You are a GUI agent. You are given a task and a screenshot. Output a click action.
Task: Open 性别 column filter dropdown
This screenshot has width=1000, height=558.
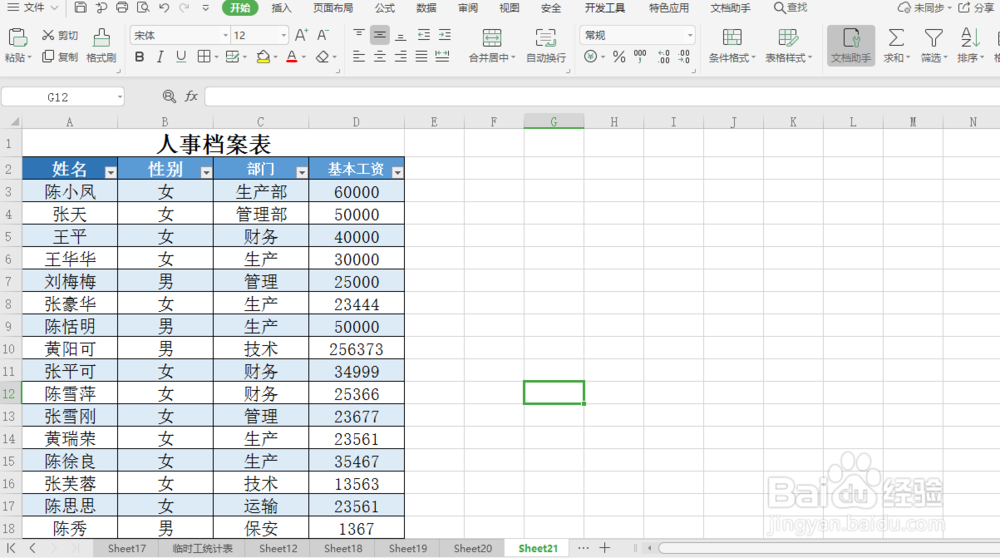point(206,172)
